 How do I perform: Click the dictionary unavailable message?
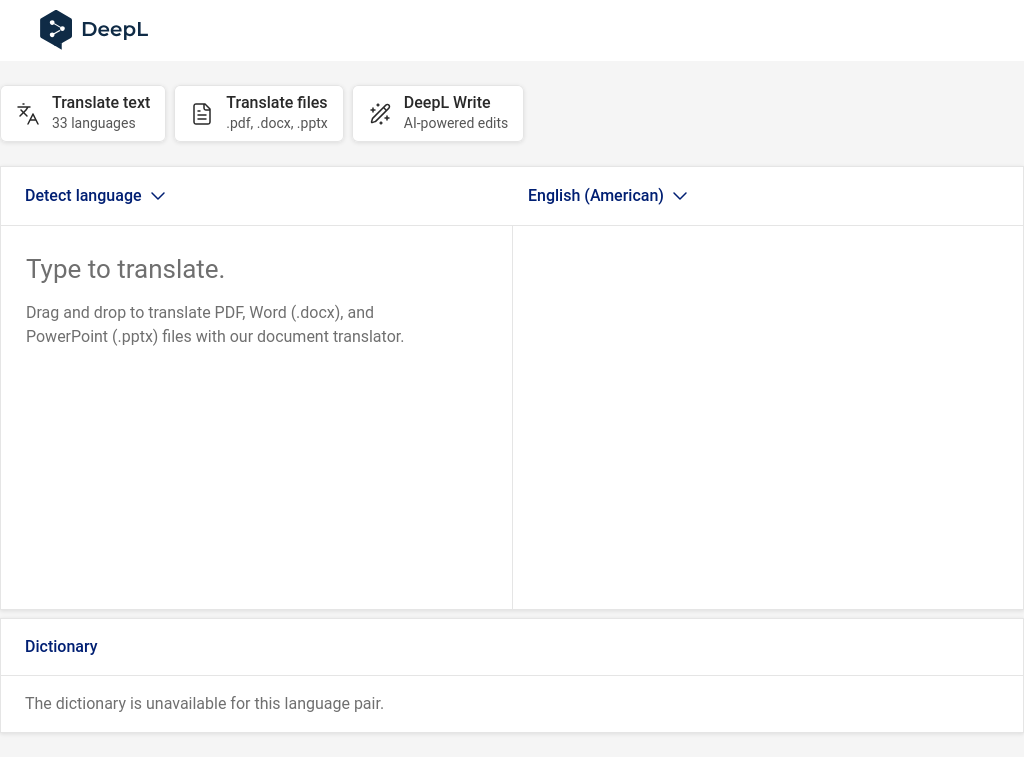pos(204,704)
